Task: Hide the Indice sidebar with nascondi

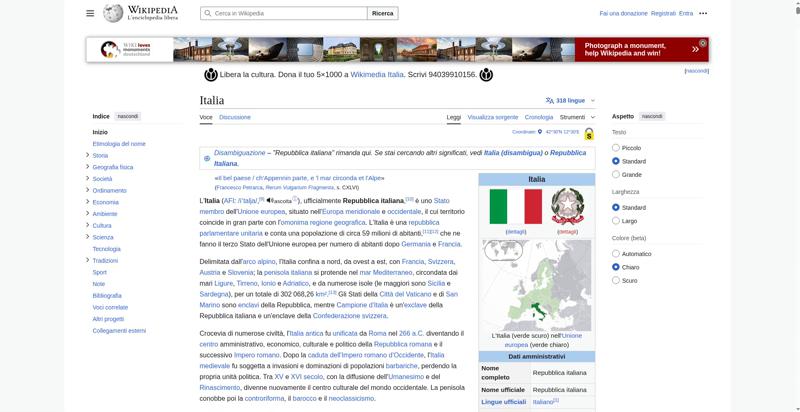Action: pos(128,116)
